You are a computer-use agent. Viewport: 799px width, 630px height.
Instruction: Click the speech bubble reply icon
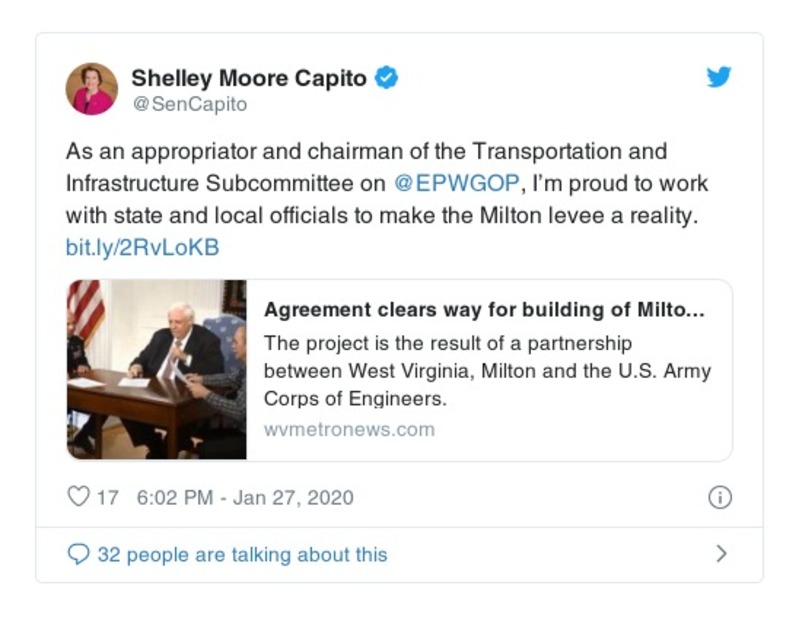tap(77, 554)
